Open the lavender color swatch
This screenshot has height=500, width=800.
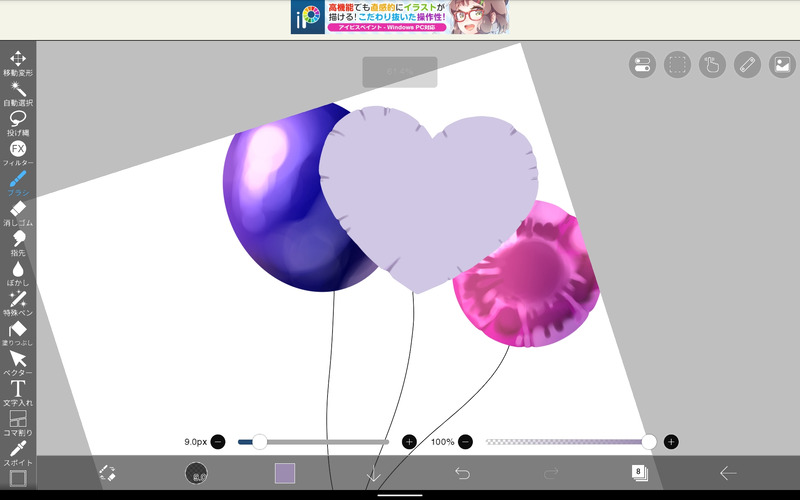coord(285,473)
